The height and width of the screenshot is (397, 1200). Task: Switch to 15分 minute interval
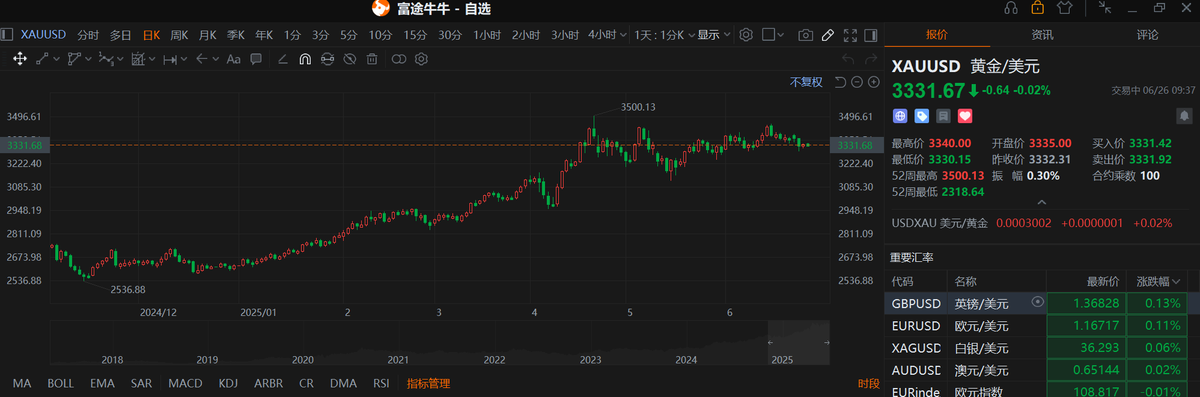[415, 35]
